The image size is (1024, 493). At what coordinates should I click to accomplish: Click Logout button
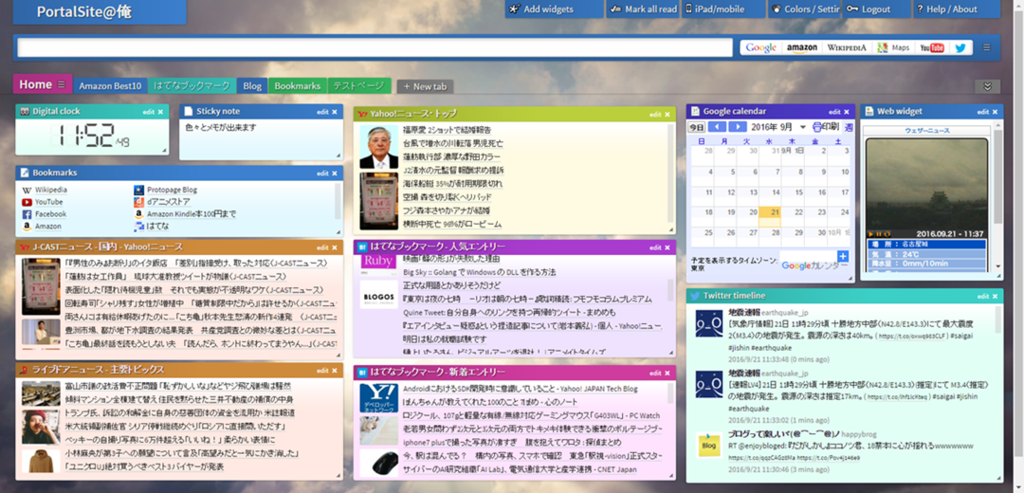(876, 9)
